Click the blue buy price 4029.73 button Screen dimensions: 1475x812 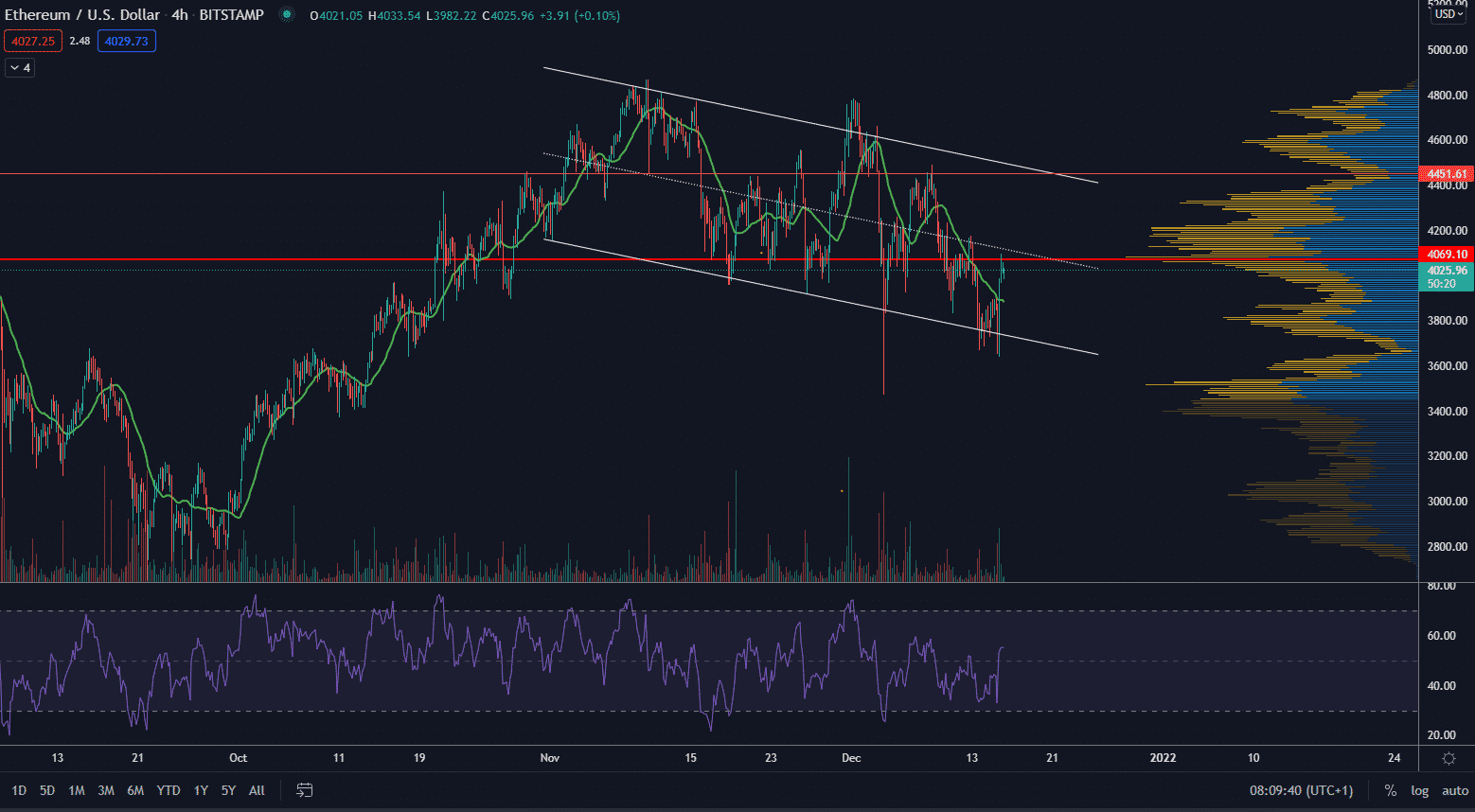click(x=126, y=41)
